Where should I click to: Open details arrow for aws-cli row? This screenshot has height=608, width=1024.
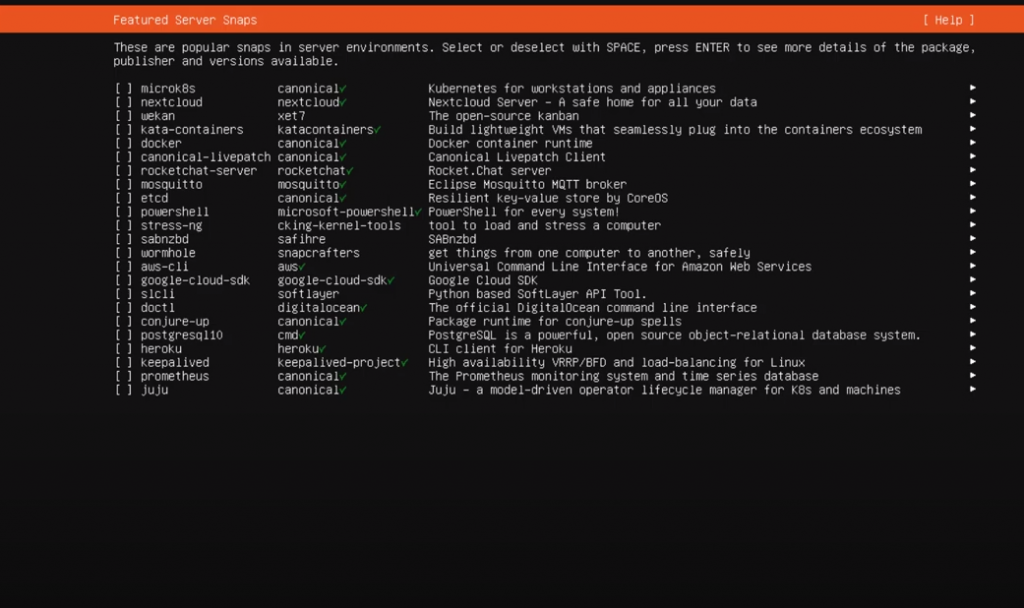pos(972,266)
